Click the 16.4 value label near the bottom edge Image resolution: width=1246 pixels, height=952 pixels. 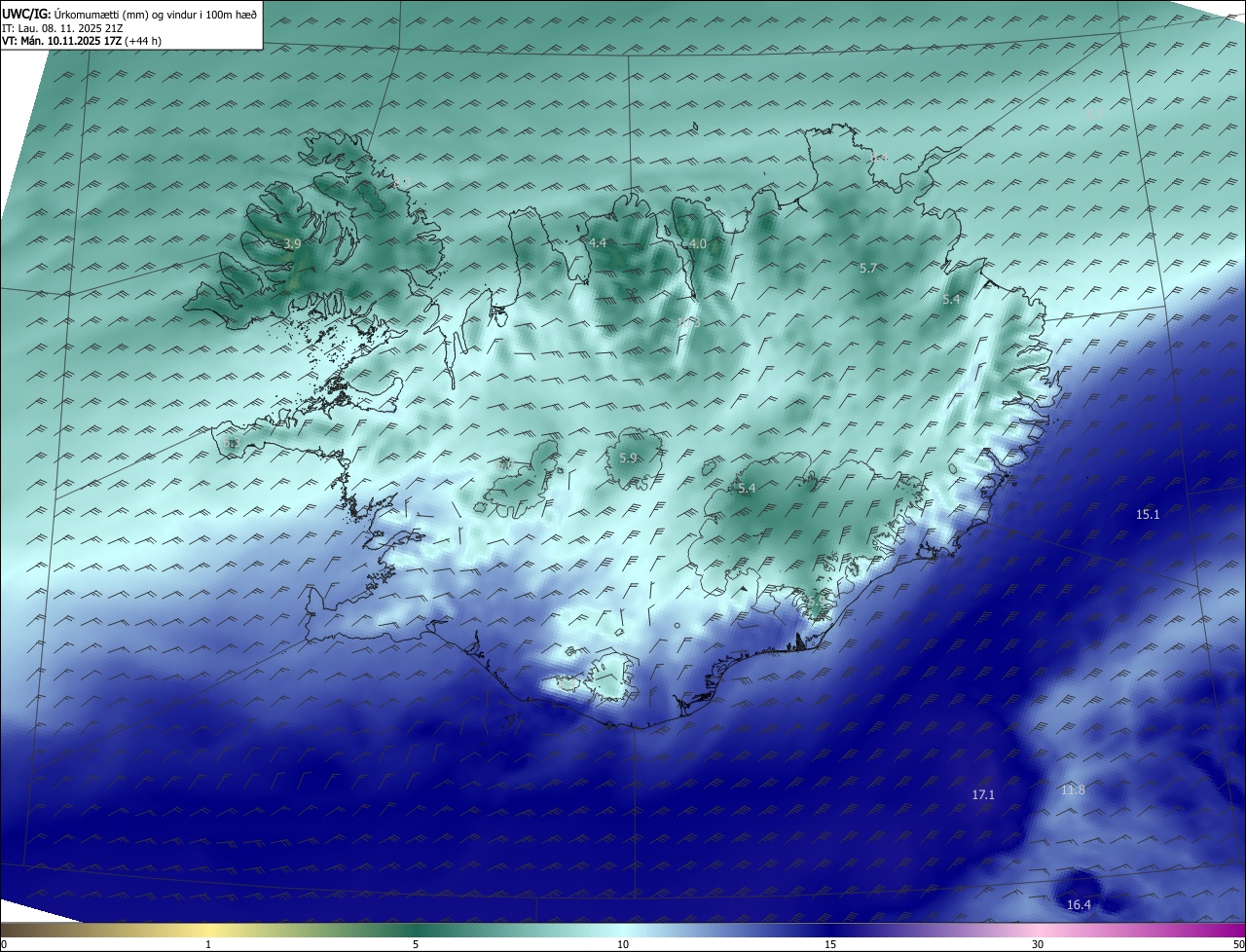[1079, 905]
